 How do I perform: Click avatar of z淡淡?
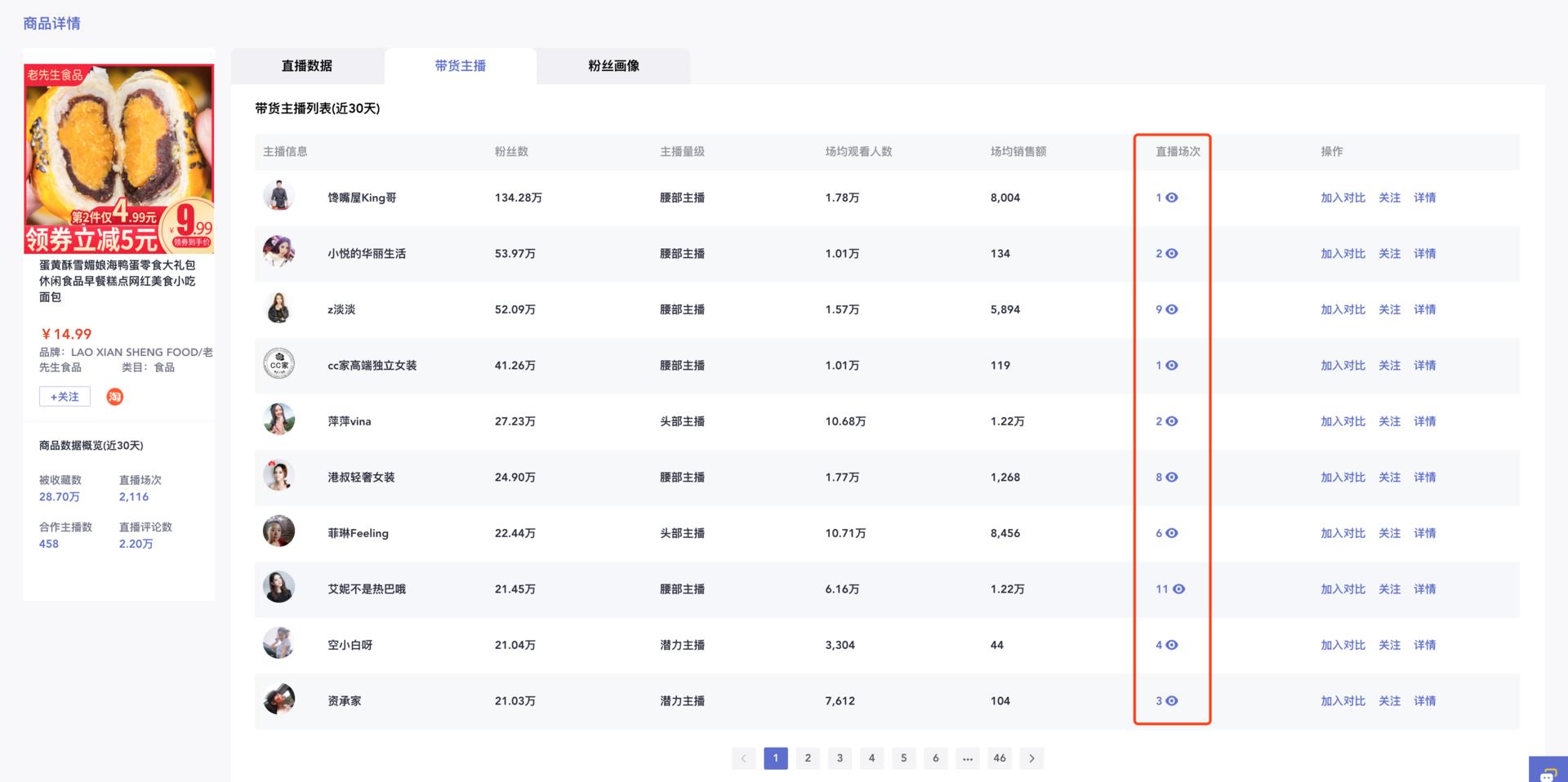click(278, 308)
